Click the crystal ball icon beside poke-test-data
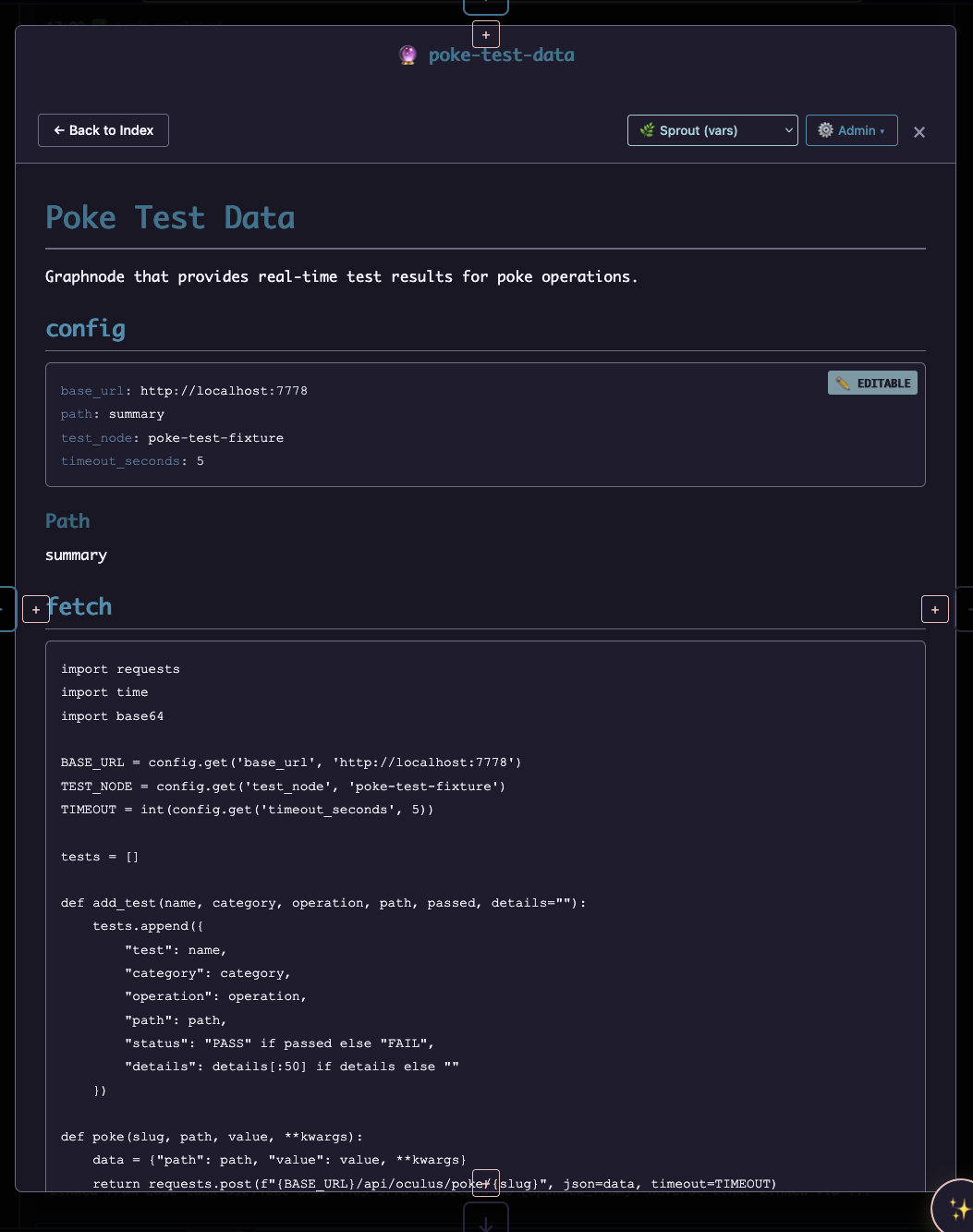Viewport: 973px width, 1232px height. 407,55
